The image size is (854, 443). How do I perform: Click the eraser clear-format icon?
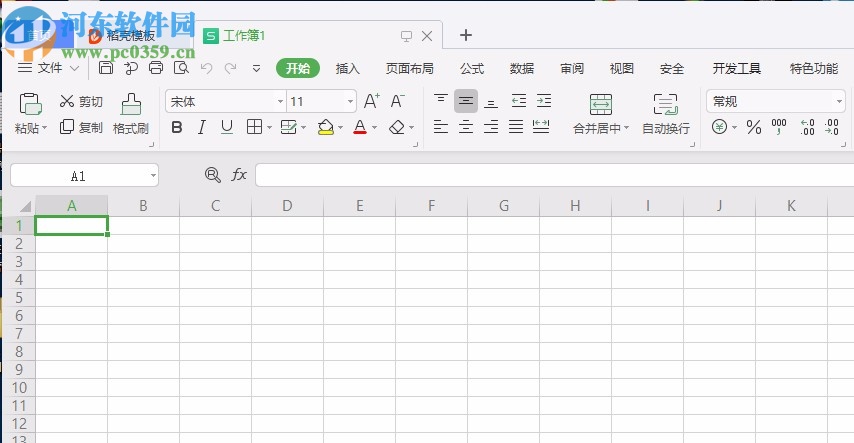(396, 128)
